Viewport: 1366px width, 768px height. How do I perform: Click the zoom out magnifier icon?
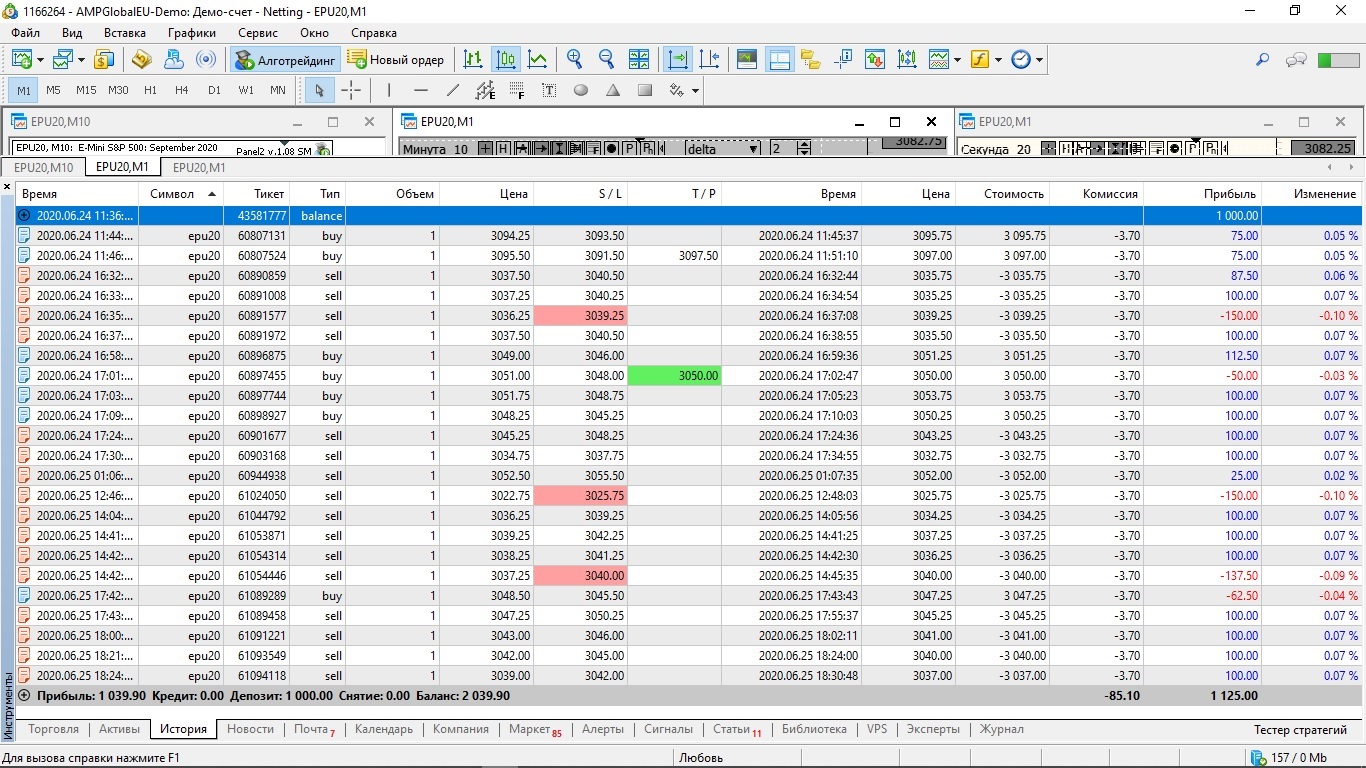(x=606, y=60)
